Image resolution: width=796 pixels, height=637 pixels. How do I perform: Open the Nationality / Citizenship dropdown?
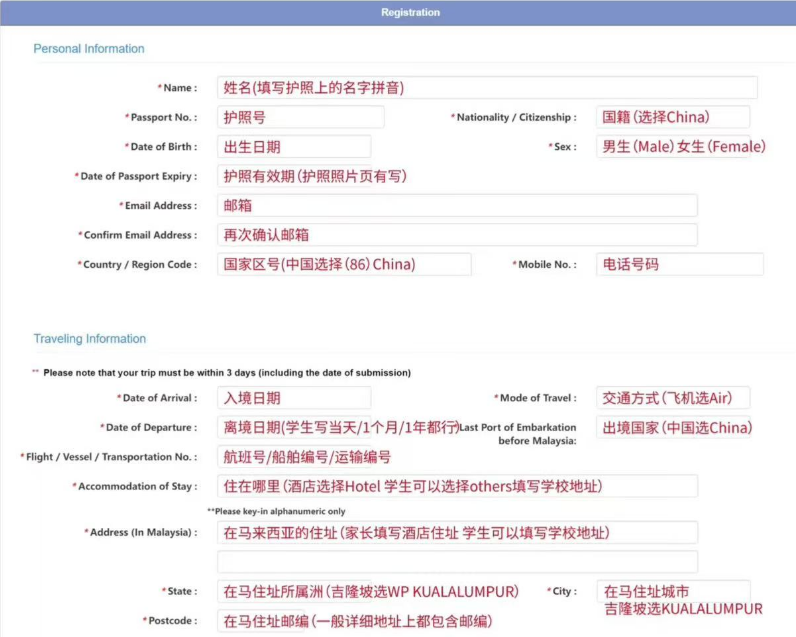(x=673, y=117)
